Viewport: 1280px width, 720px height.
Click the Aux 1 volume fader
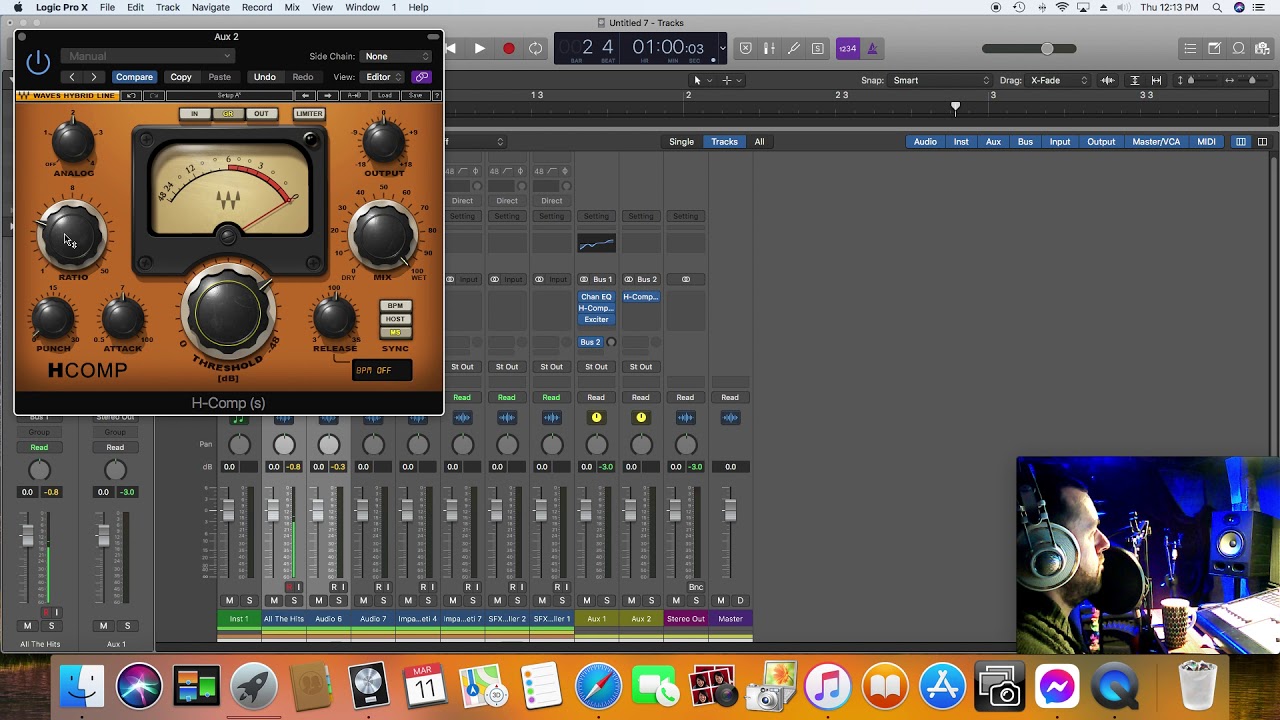tap(586, 511)
